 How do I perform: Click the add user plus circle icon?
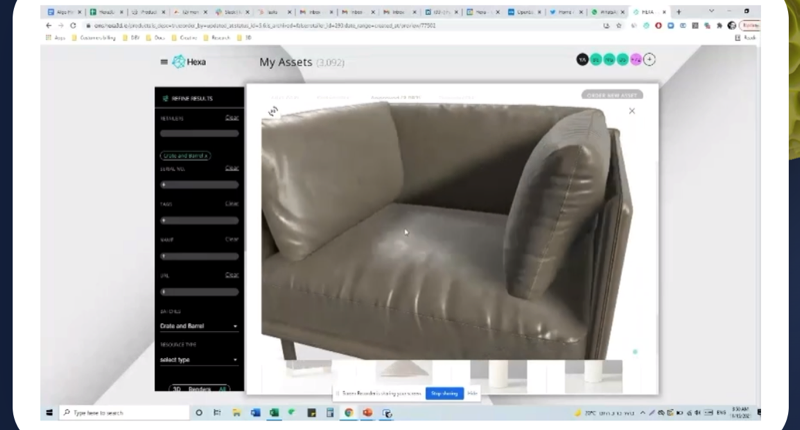click(649, 60)
